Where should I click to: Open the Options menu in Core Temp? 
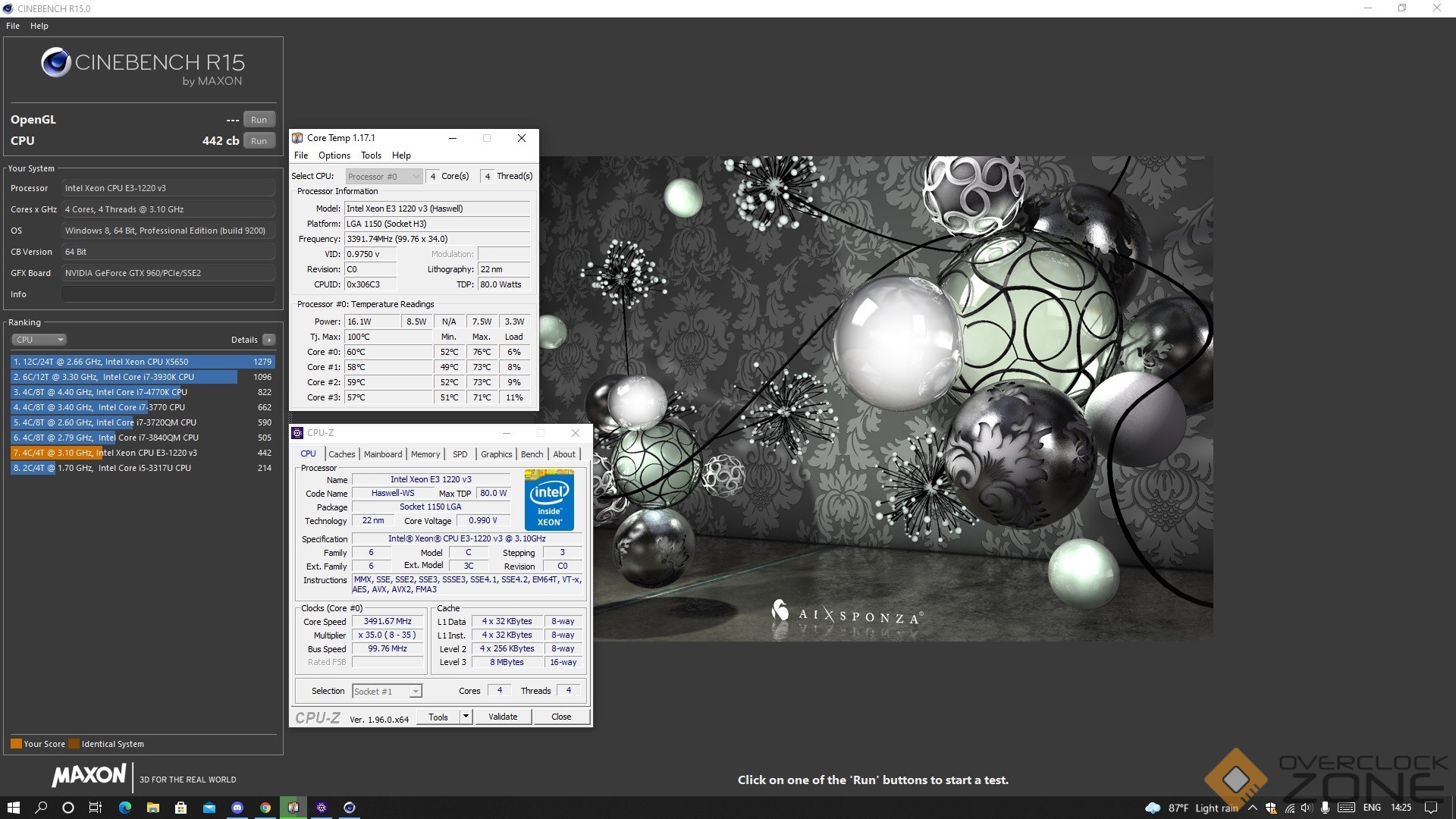click(334, 155)
